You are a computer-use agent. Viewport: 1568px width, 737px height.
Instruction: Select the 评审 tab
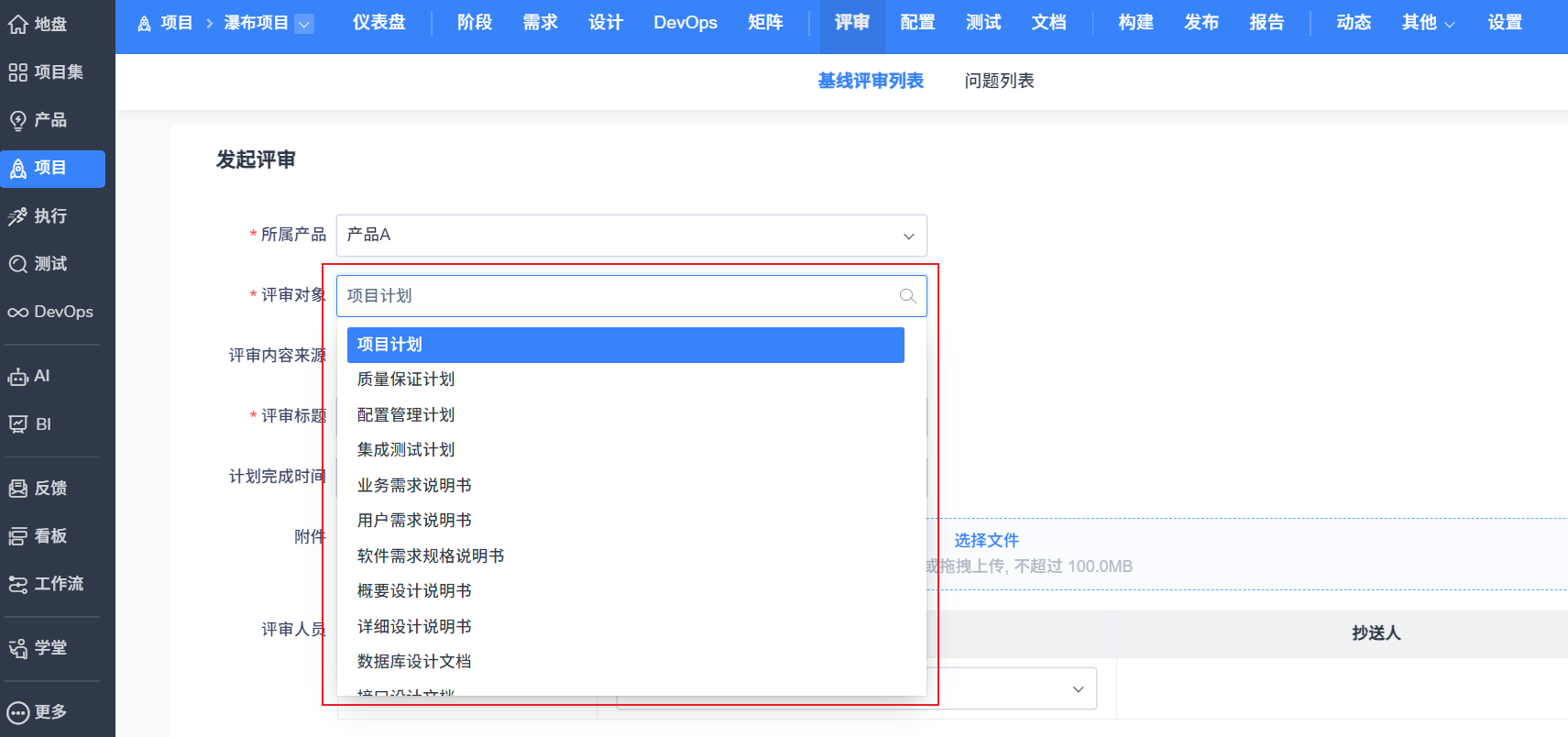coord(851,23)
